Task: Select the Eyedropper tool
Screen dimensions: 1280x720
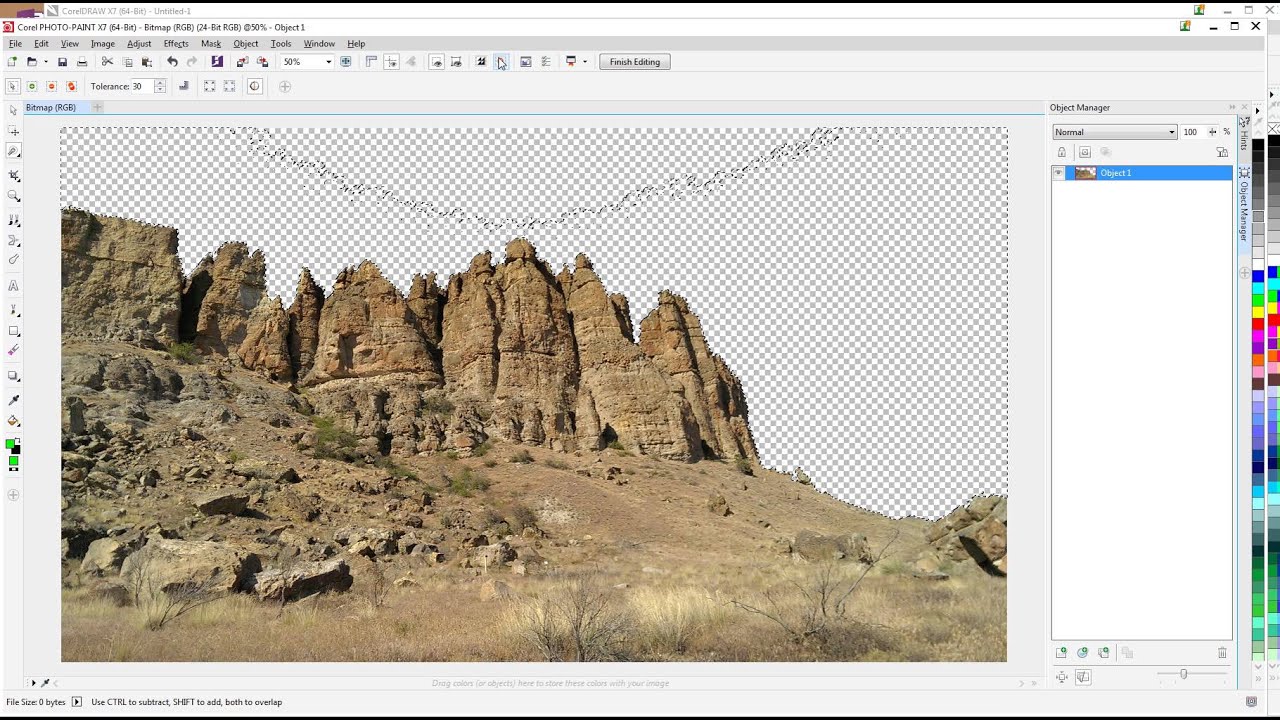Action: [13, 401]
